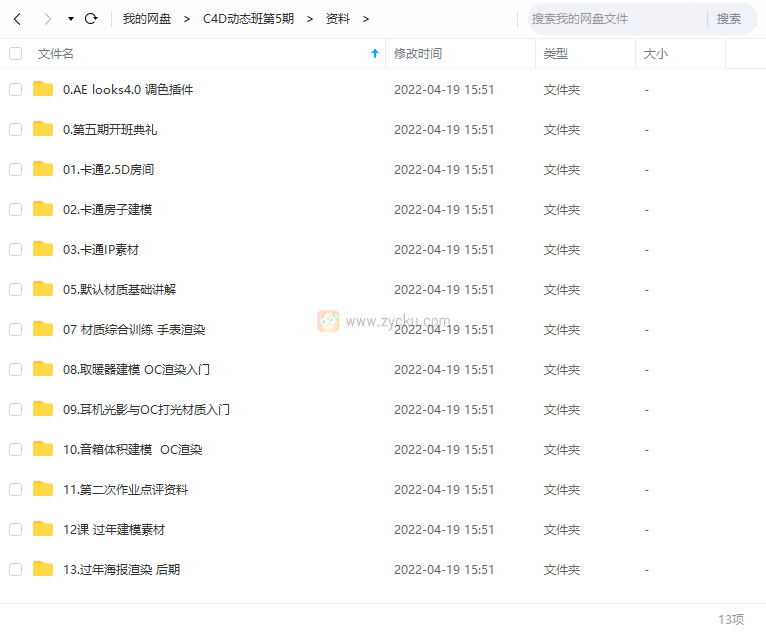The image size is (766, 635).
Task: Sort by 文件名 using the blue arrow
Action: (375, 54)
